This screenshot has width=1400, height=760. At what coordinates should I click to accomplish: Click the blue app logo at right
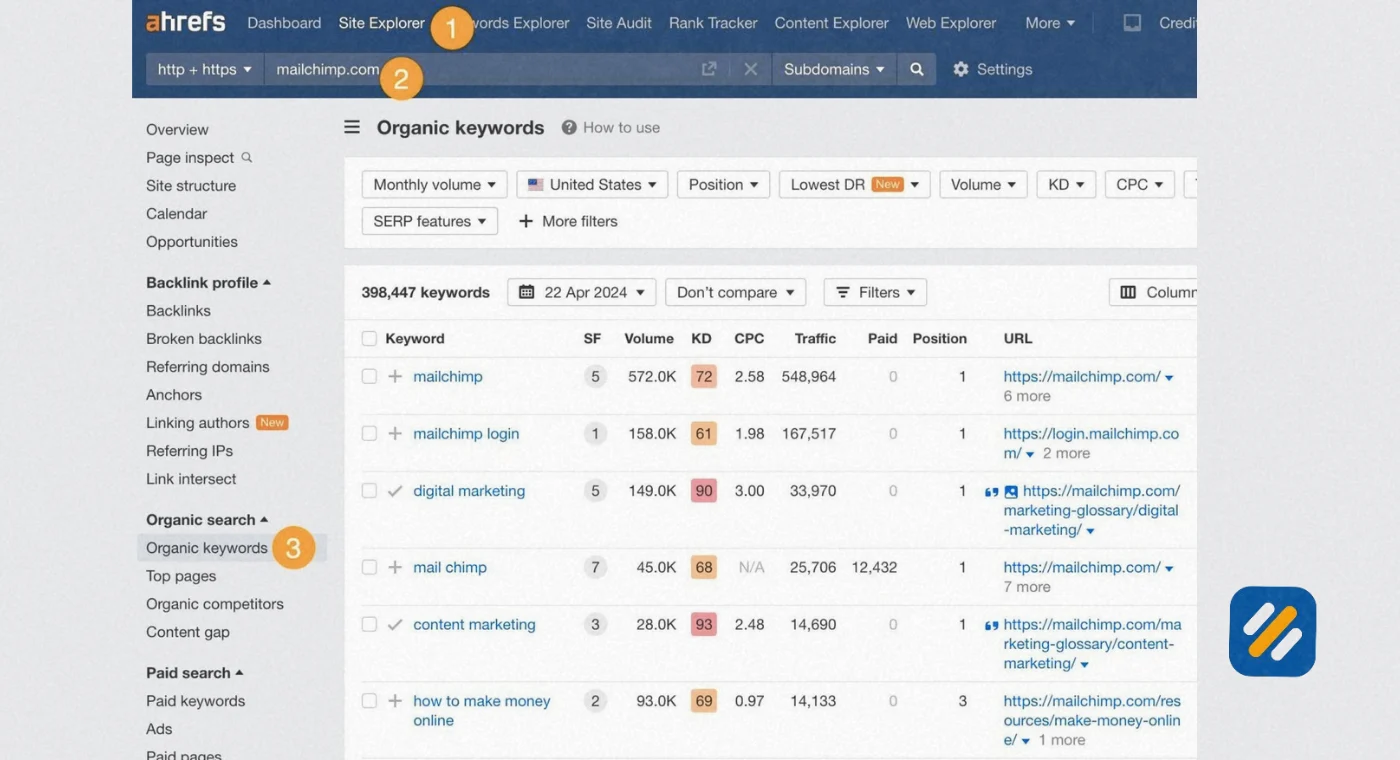(1272, 631)
